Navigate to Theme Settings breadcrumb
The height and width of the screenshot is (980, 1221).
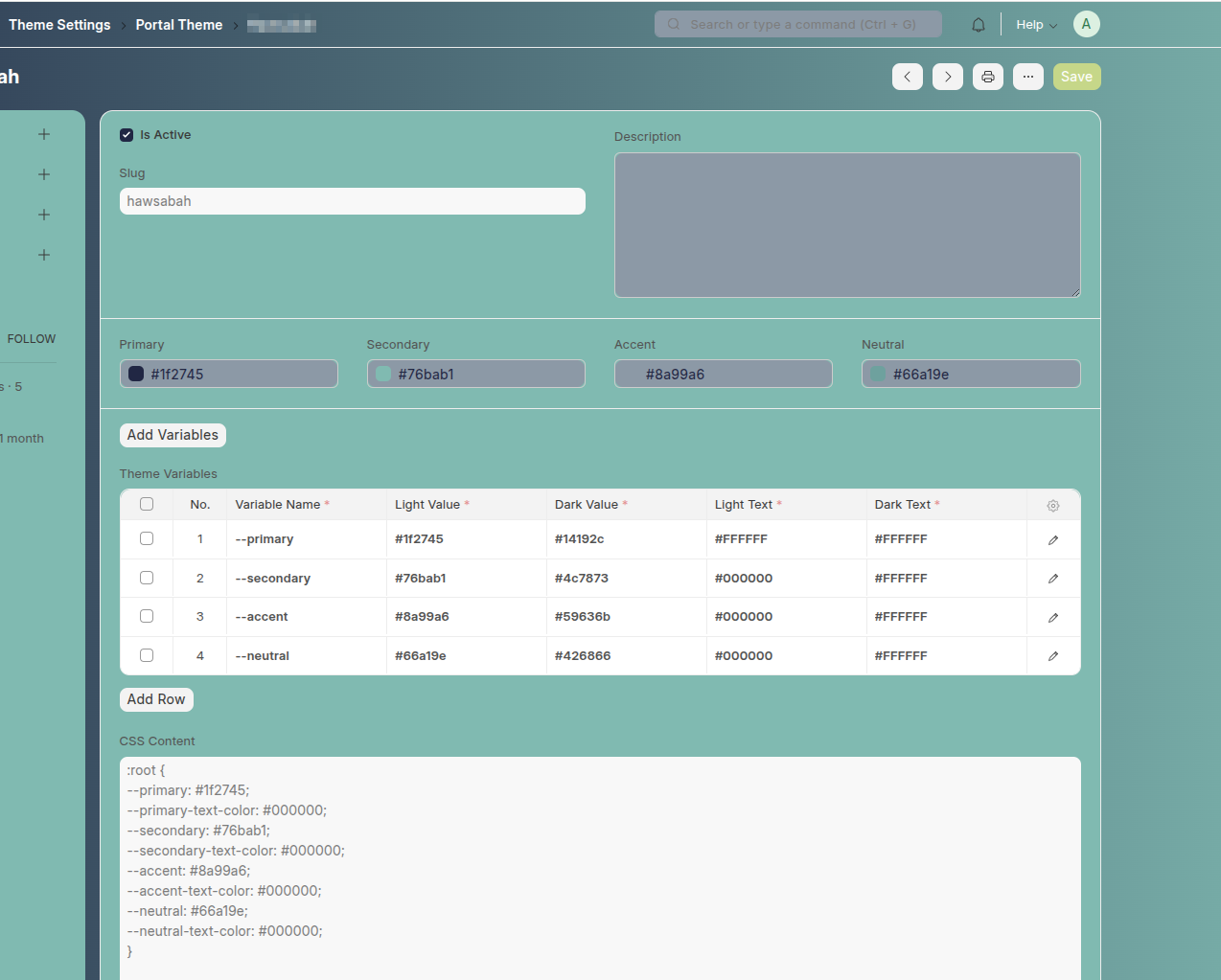59,25
